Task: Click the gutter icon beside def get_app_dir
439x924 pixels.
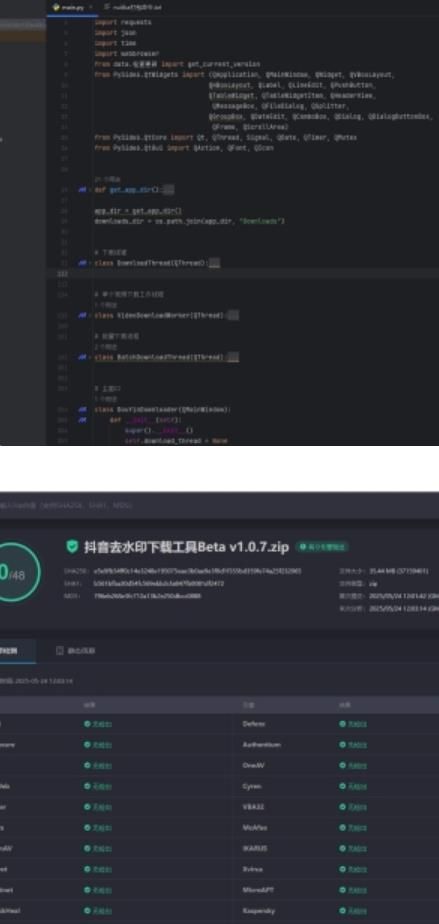Action: (x=82, y=190)
